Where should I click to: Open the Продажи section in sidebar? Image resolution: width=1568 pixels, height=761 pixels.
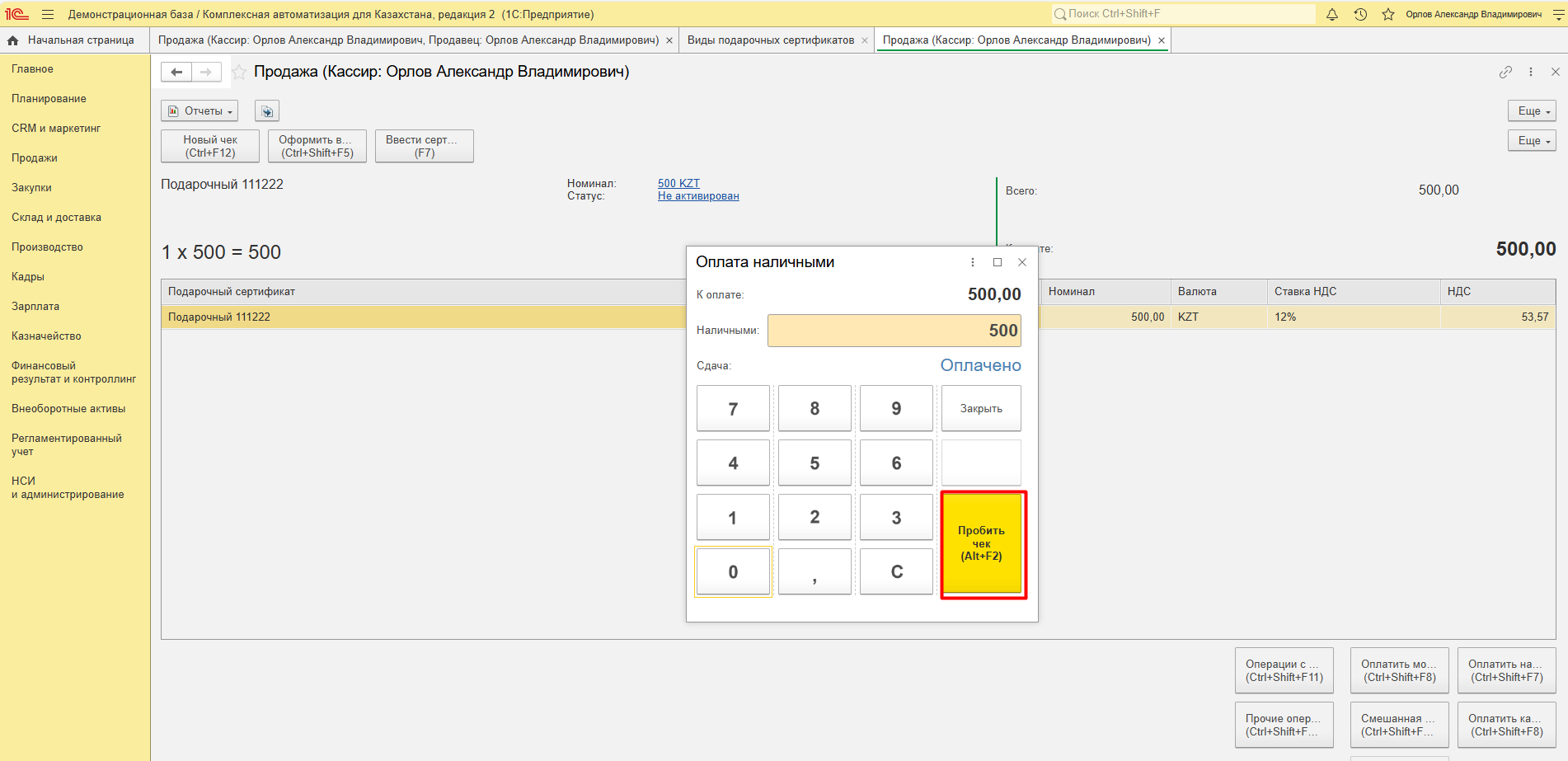pos(35,158)
